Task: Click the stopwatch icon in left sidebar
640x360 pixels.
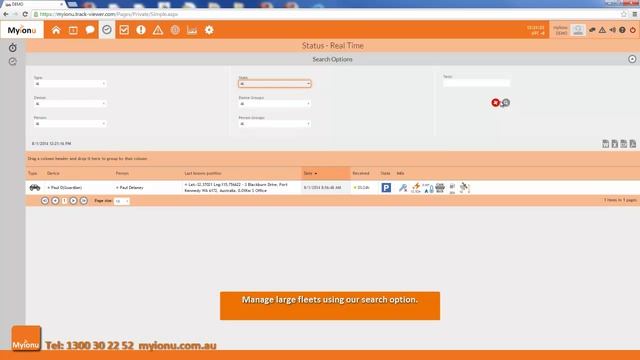Action: 13,48
